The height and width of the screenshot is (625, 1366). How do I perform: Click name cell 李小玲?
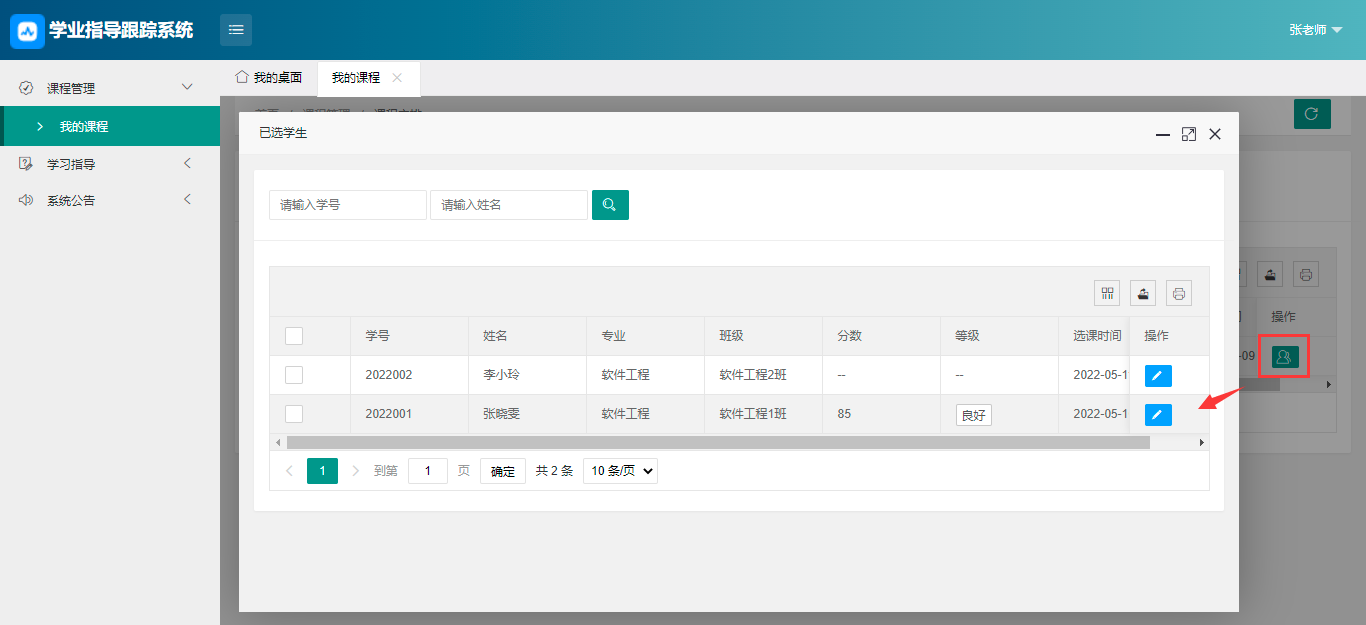tap(527, 375)
